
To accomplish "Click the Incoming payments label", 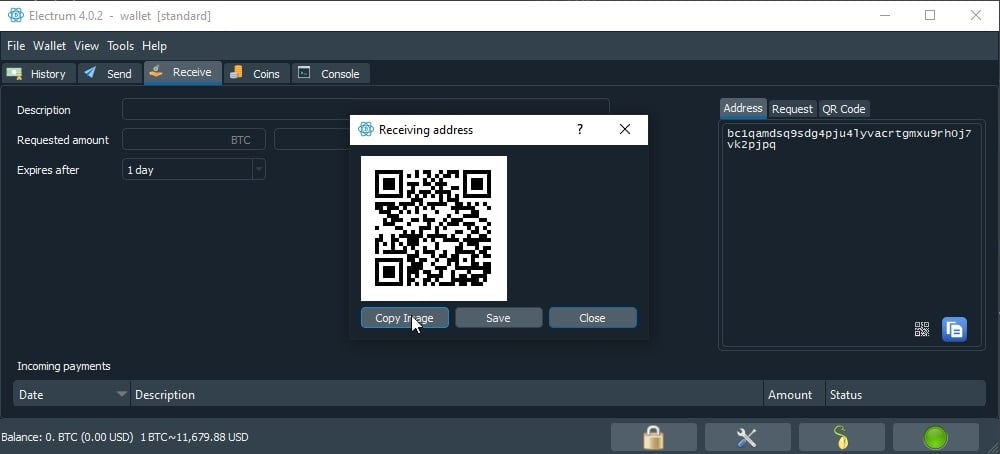I will tap(64, 366).
